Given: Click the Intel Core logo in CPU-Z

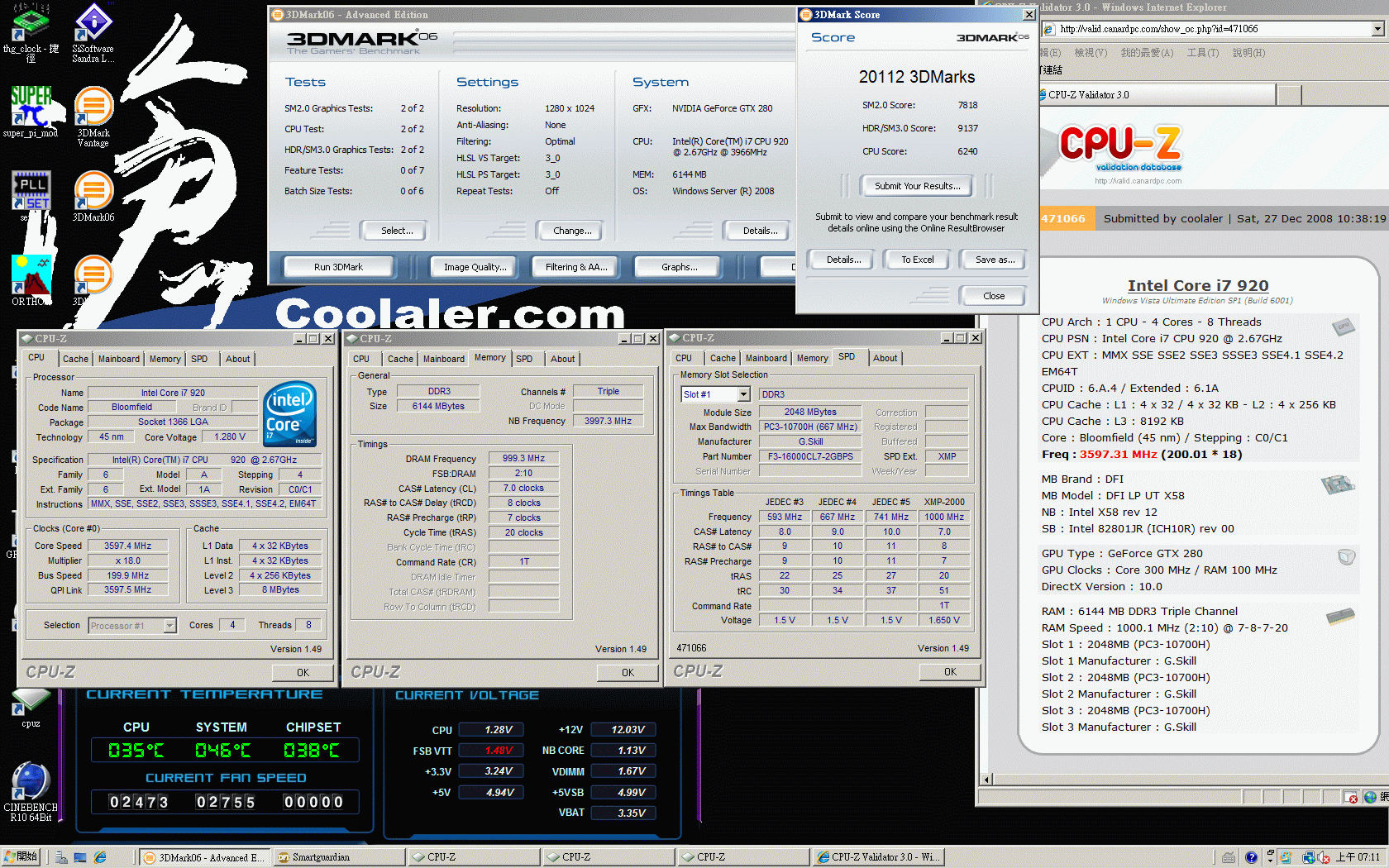Looking at the screenshot, I should point(290,414).
